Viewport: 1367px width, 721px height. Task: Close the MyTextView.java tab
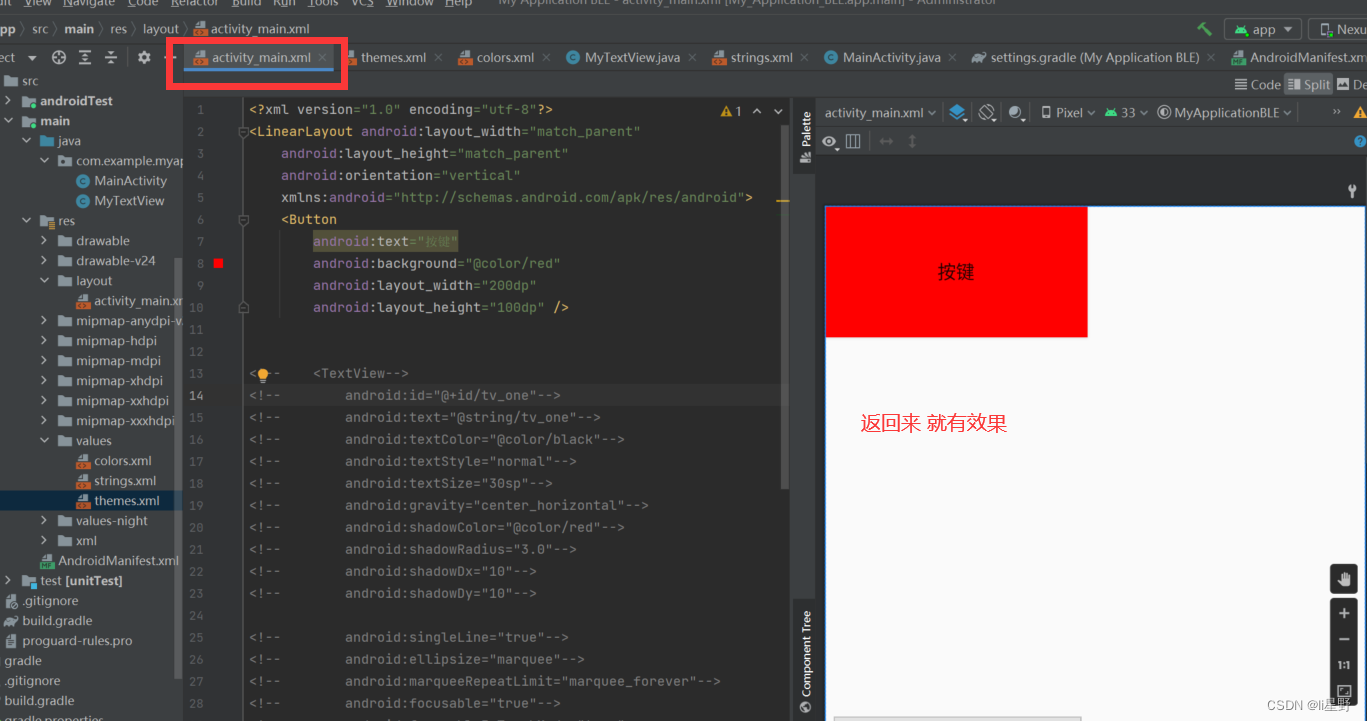692,58
